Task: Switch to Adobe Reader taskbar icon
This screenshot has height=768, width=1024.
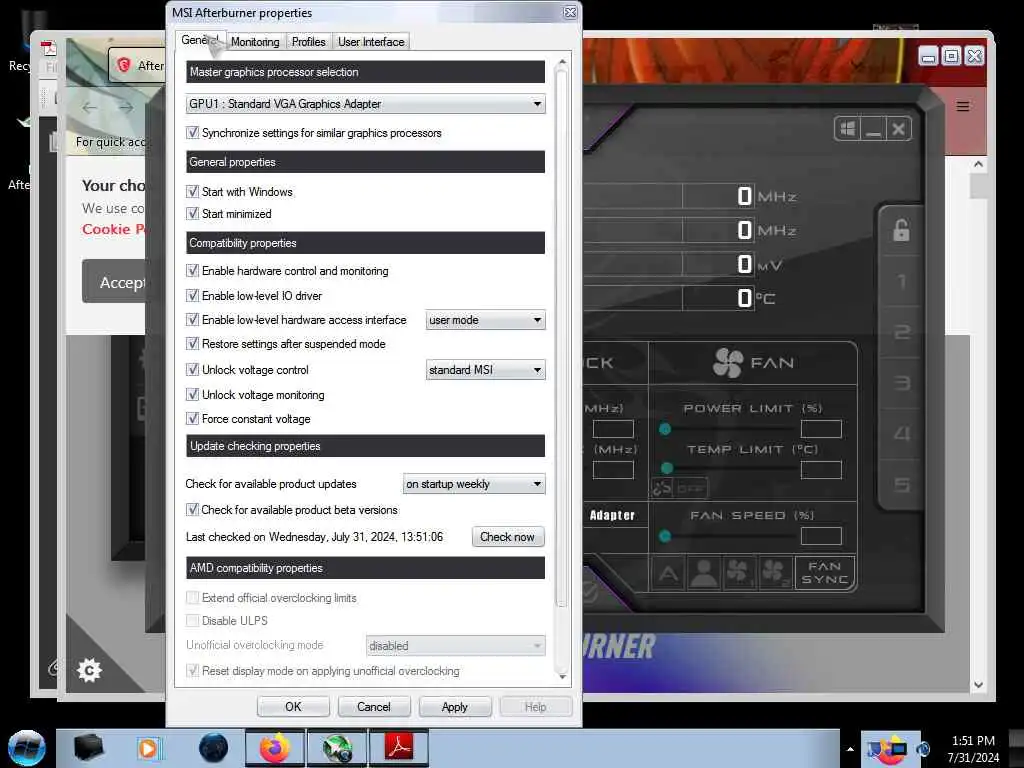Action: (399, 748)
